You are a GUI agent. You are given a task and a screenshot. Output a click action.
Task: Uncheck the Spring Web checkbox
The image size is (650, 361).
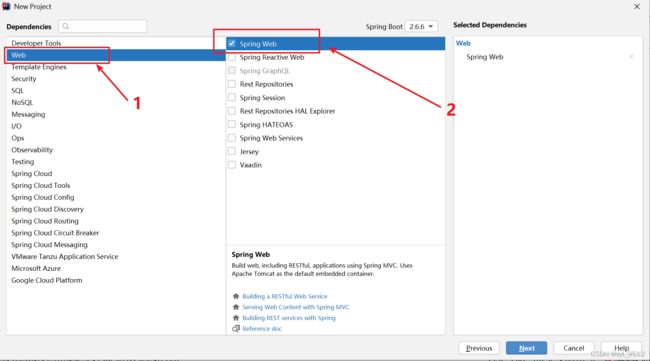(x=232, y=44)
